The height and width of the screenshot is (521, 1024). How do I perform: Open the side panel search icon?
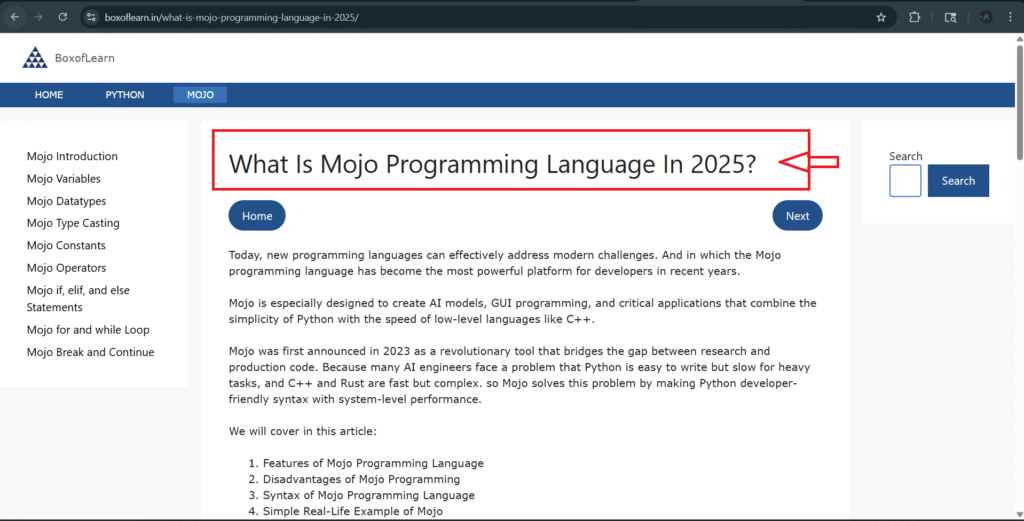tap(950, 18)
